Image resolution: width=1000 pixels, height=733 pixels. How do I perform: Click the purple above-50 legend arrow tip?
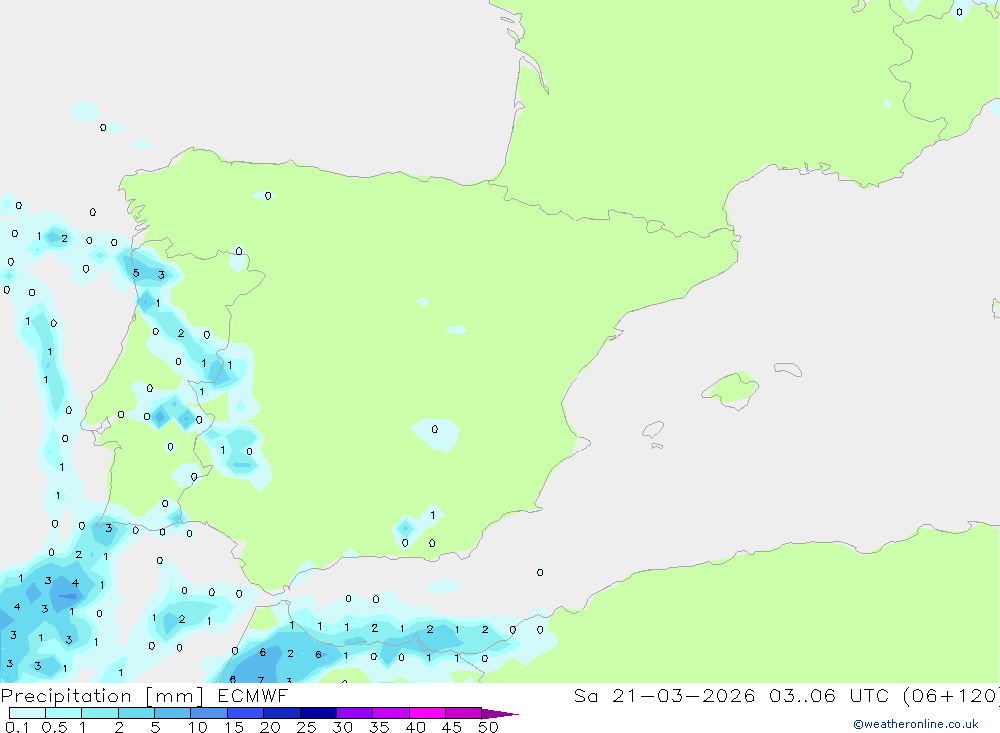tap(500, 713)
